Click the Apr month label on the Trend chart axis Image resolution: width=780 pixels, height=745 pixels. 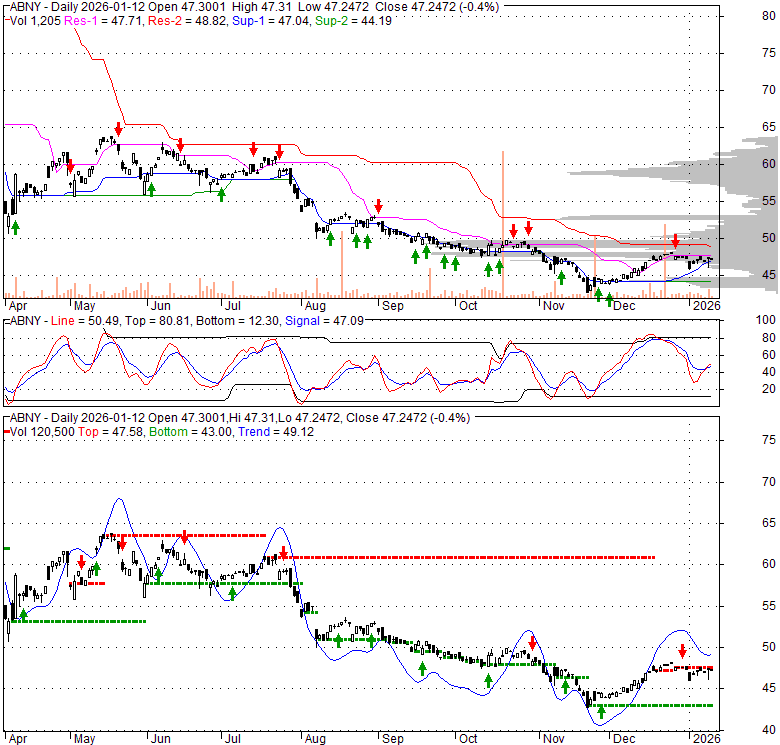(x=18, y=739)
